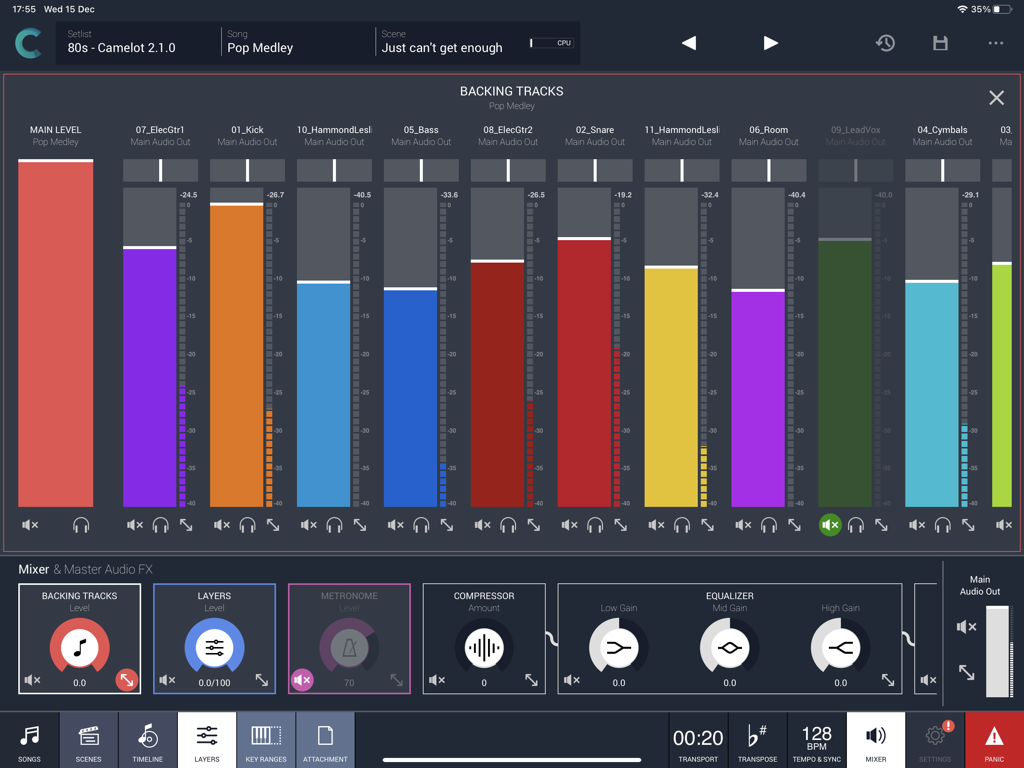The width and height of the screenshot is (1024, 768).
Task: Open the save snapshot icon
Action: 940,43
